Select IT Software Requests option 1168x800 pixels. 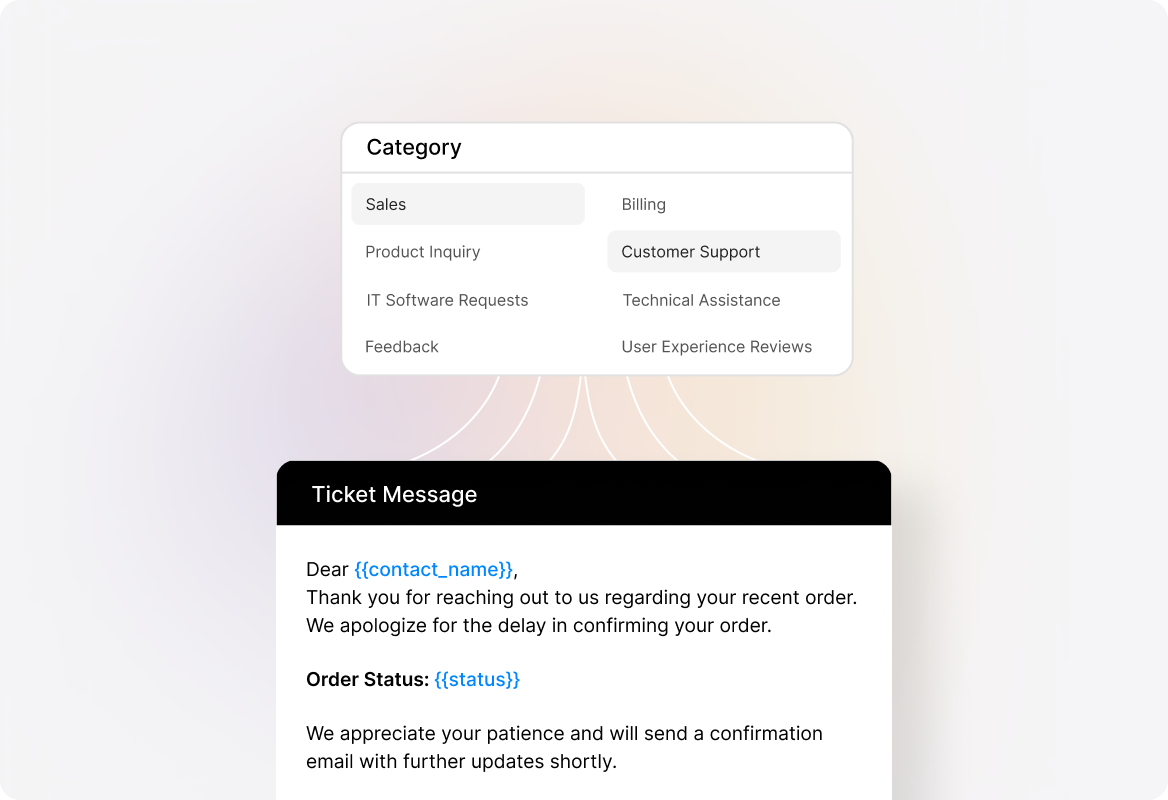point(446,300)
